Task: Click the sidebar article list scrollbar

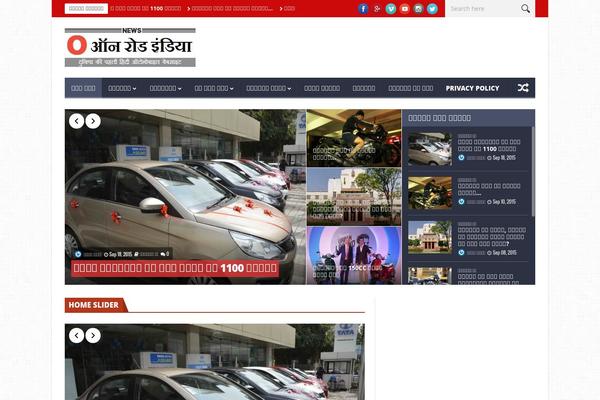Action: click(x=533, y=171)
